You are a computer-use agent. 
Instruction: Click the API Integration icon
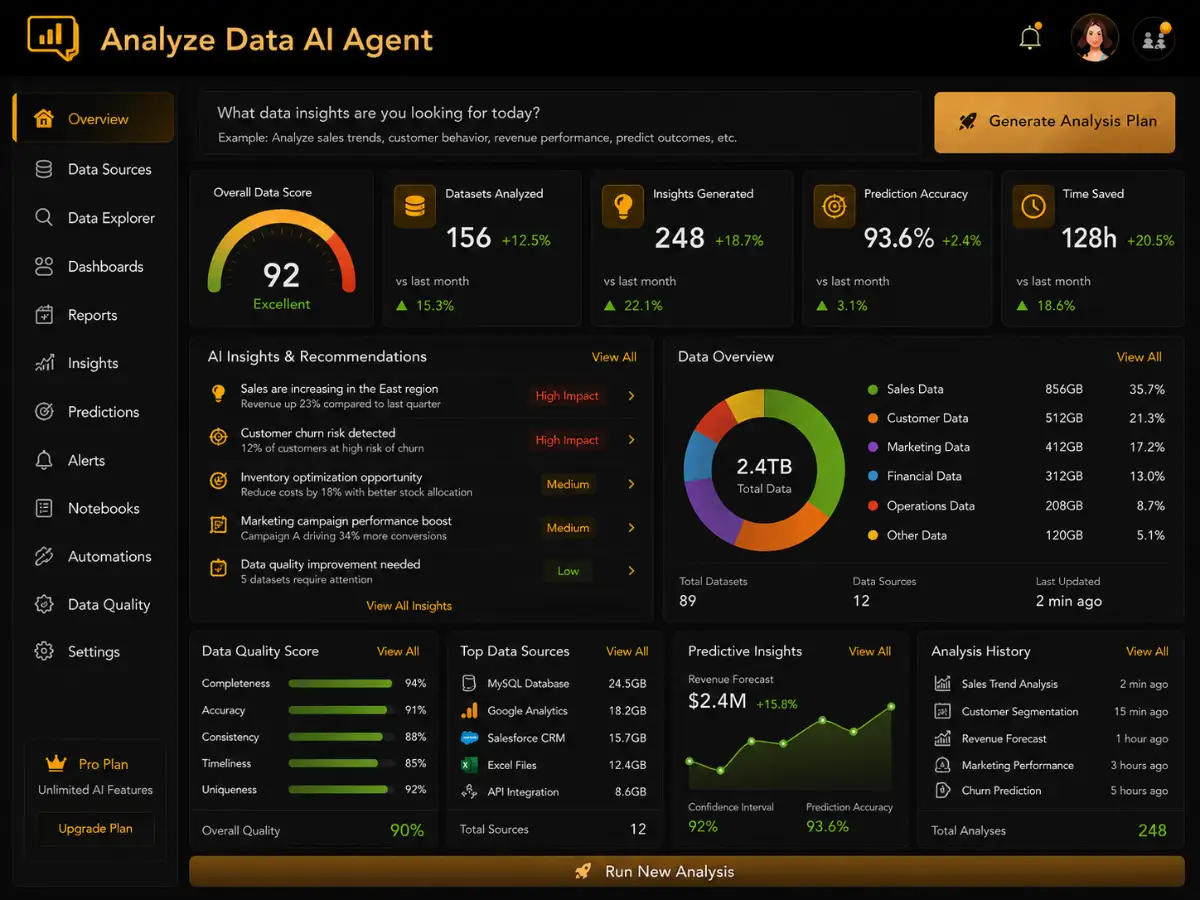click(x=469, y=792)
